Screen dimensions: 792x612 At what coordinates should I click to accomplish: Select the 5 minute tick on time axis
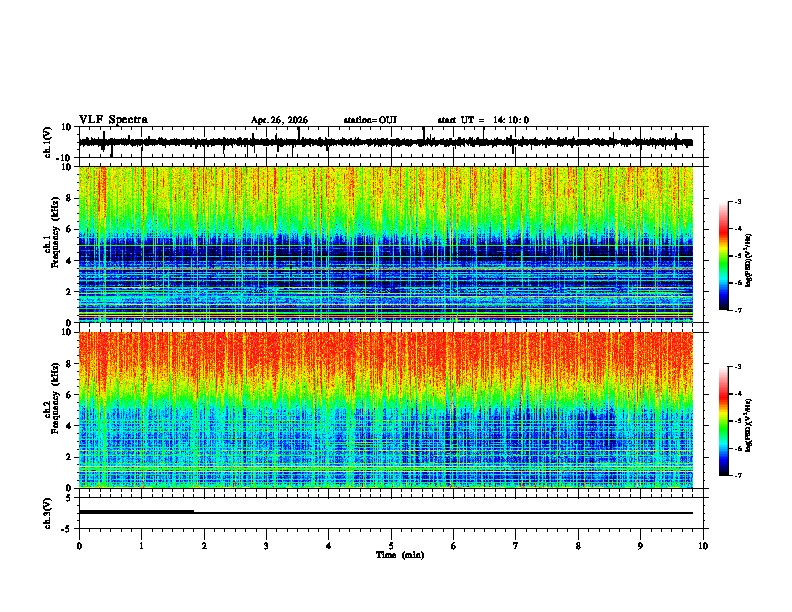click(391, 546)
